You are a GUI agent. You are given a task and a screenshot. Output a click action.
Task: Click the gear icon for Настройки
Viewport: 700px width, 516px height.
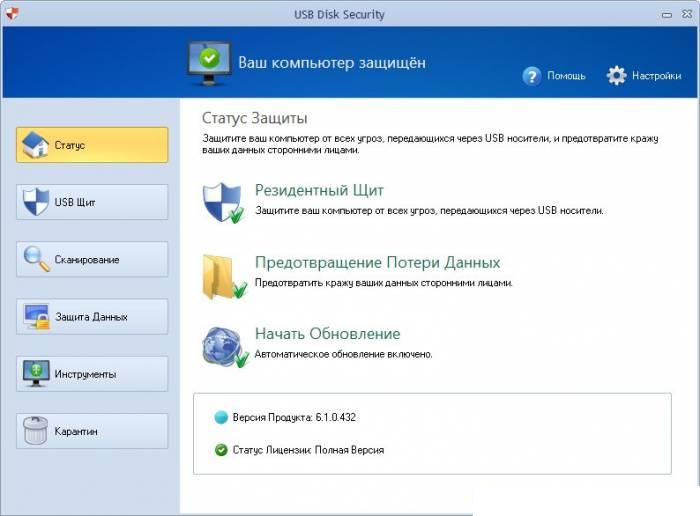point(616,76)
